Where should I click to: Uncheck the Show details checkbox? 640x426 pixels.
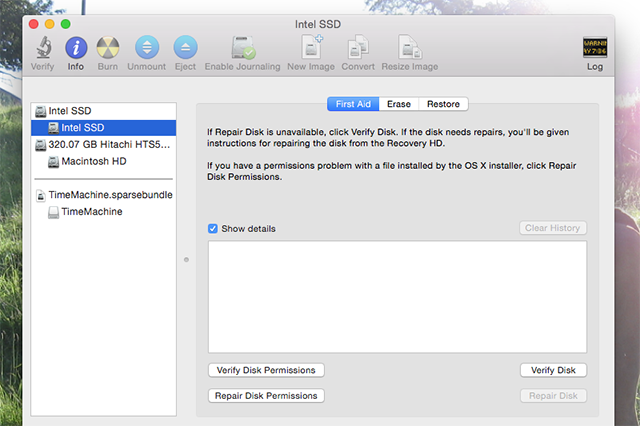(x=213, y=229)
